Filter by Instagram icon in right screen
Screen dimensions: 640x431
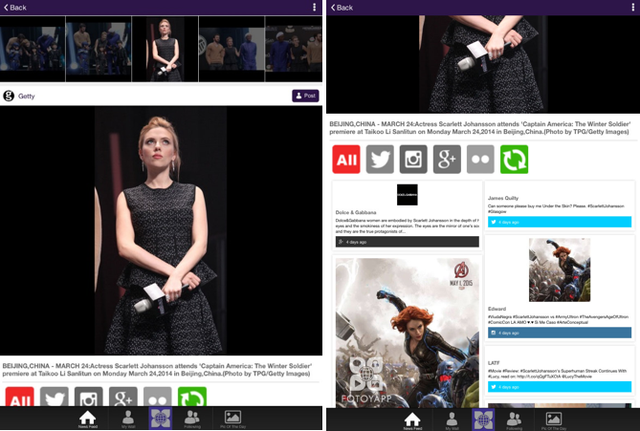tap(413, 159)
